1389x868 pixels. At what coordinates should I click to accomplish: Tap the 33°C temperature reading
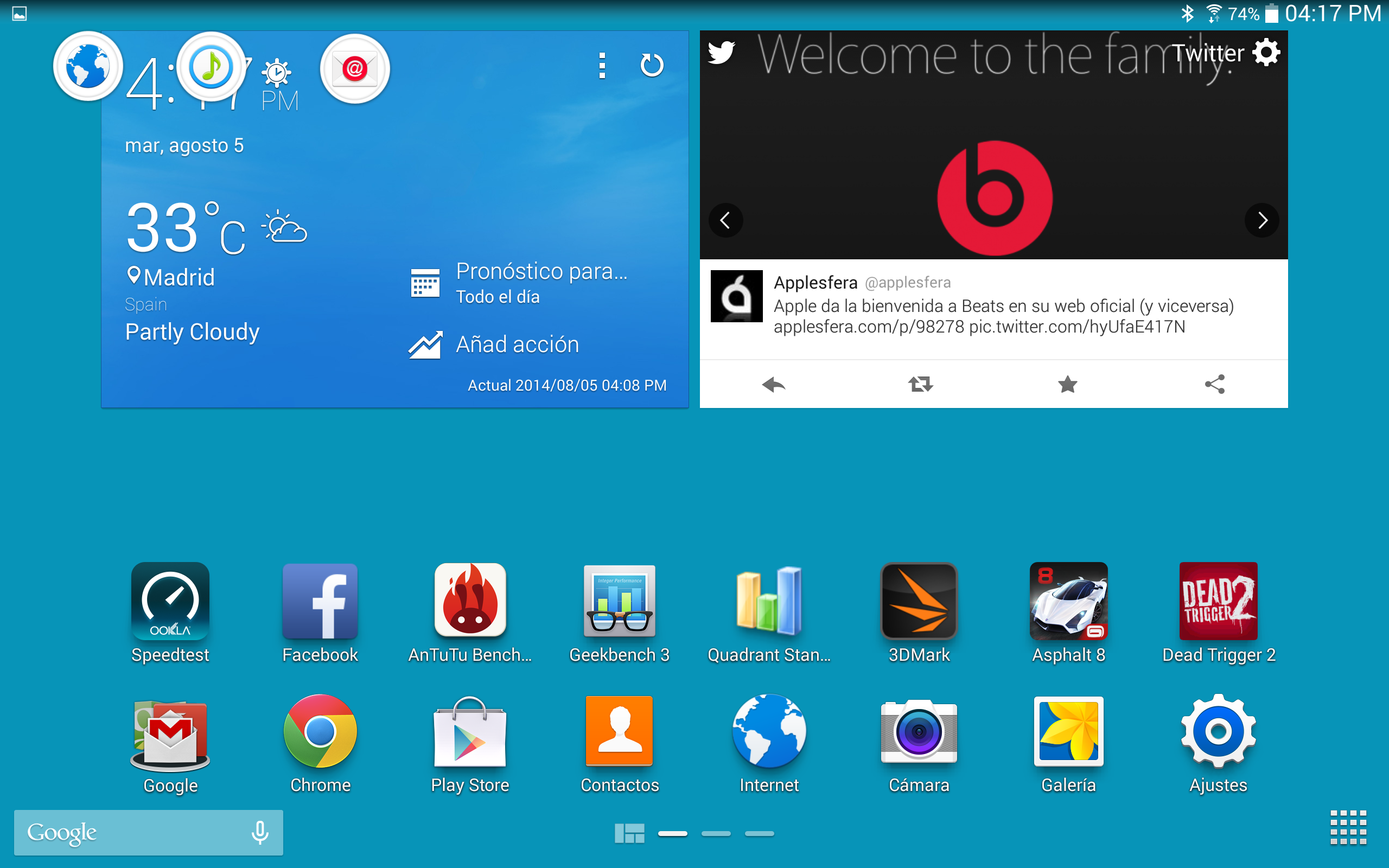pos(186,227)
